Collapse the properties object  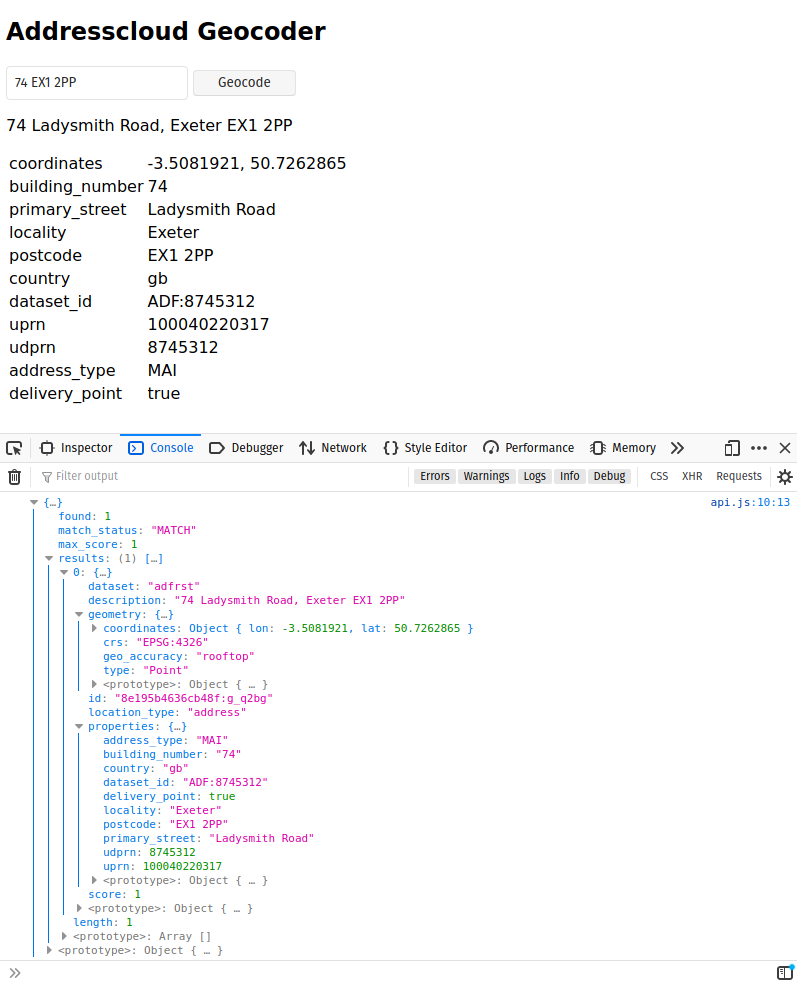coord(79,727)
